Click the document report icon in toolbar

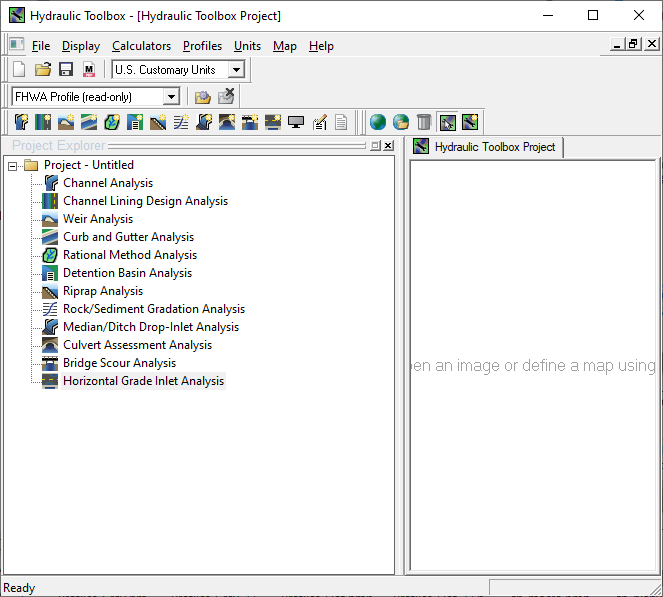pyautogui.click(x=341, y=122)
